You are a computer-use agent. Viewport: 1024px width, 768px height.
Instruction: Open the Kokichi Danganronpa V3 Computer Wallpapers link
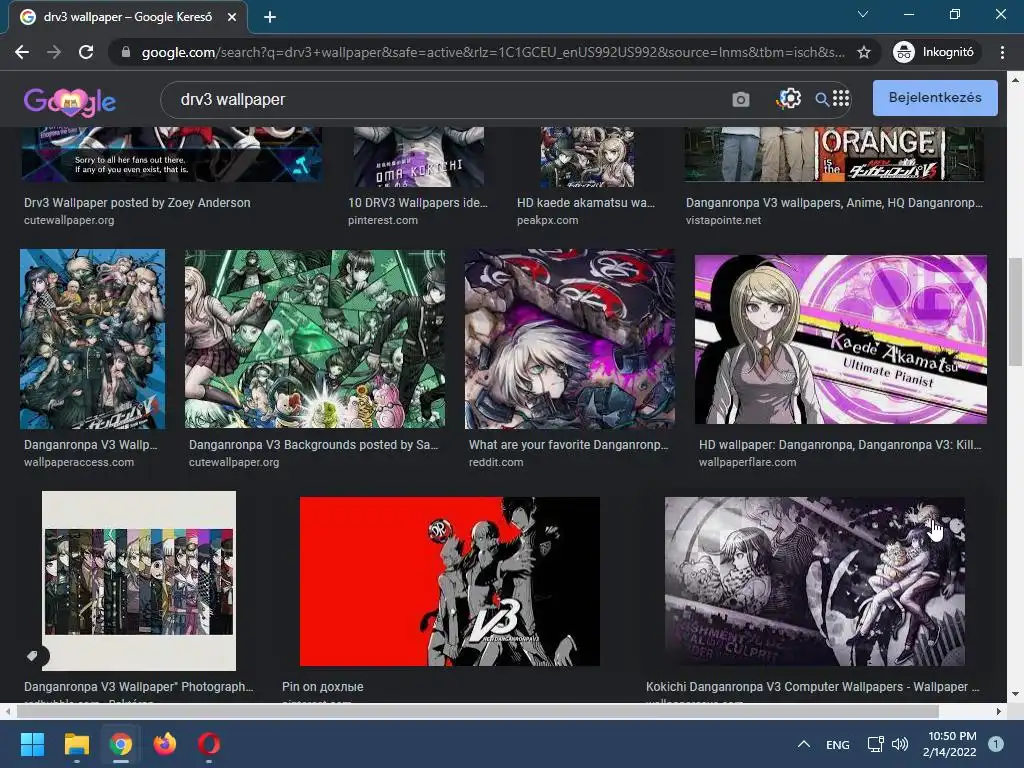(812, 687)
